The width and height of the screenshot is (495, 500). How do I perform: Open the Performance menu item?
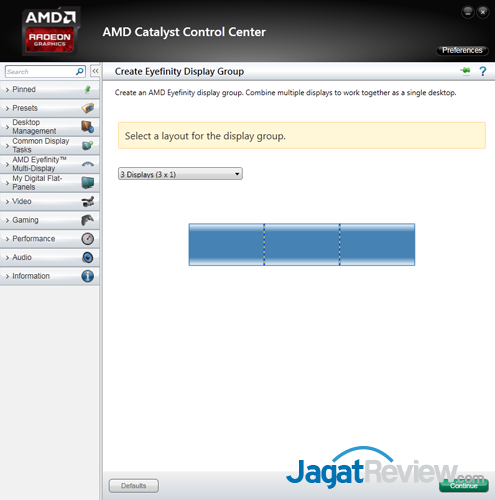click(x=50, y=239)
